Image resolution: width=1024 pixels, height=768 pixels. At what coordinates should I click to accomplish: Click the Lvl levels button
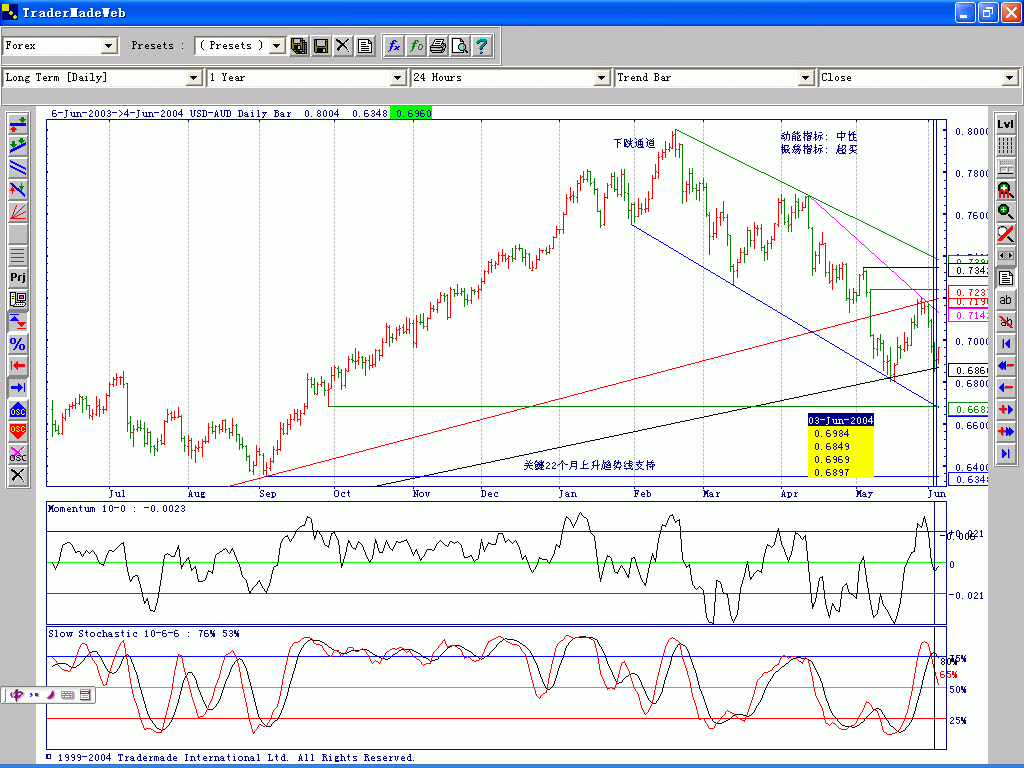pos(1005,124)
